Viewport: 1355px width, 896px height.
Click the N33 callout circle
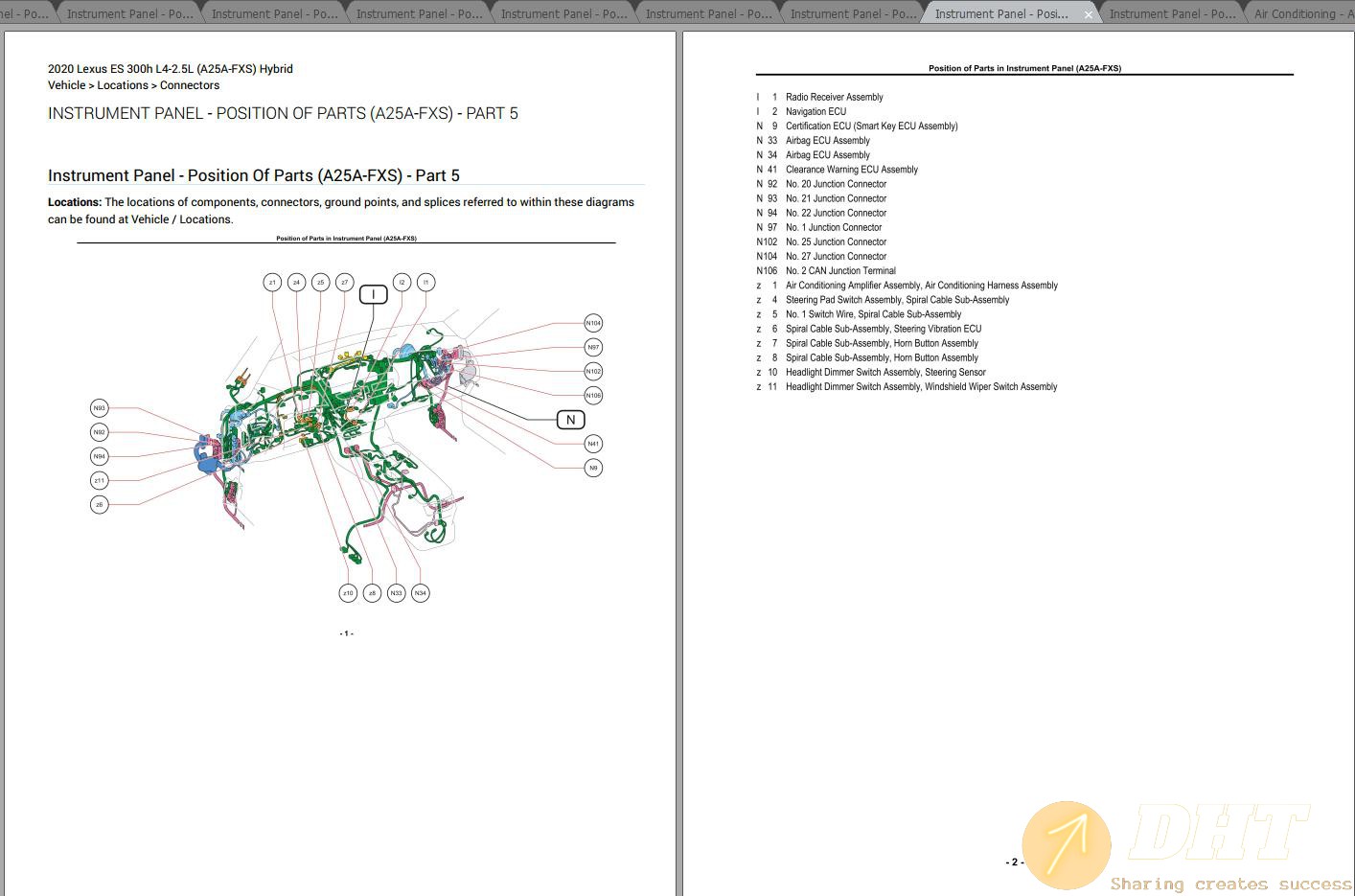[396, 593]
